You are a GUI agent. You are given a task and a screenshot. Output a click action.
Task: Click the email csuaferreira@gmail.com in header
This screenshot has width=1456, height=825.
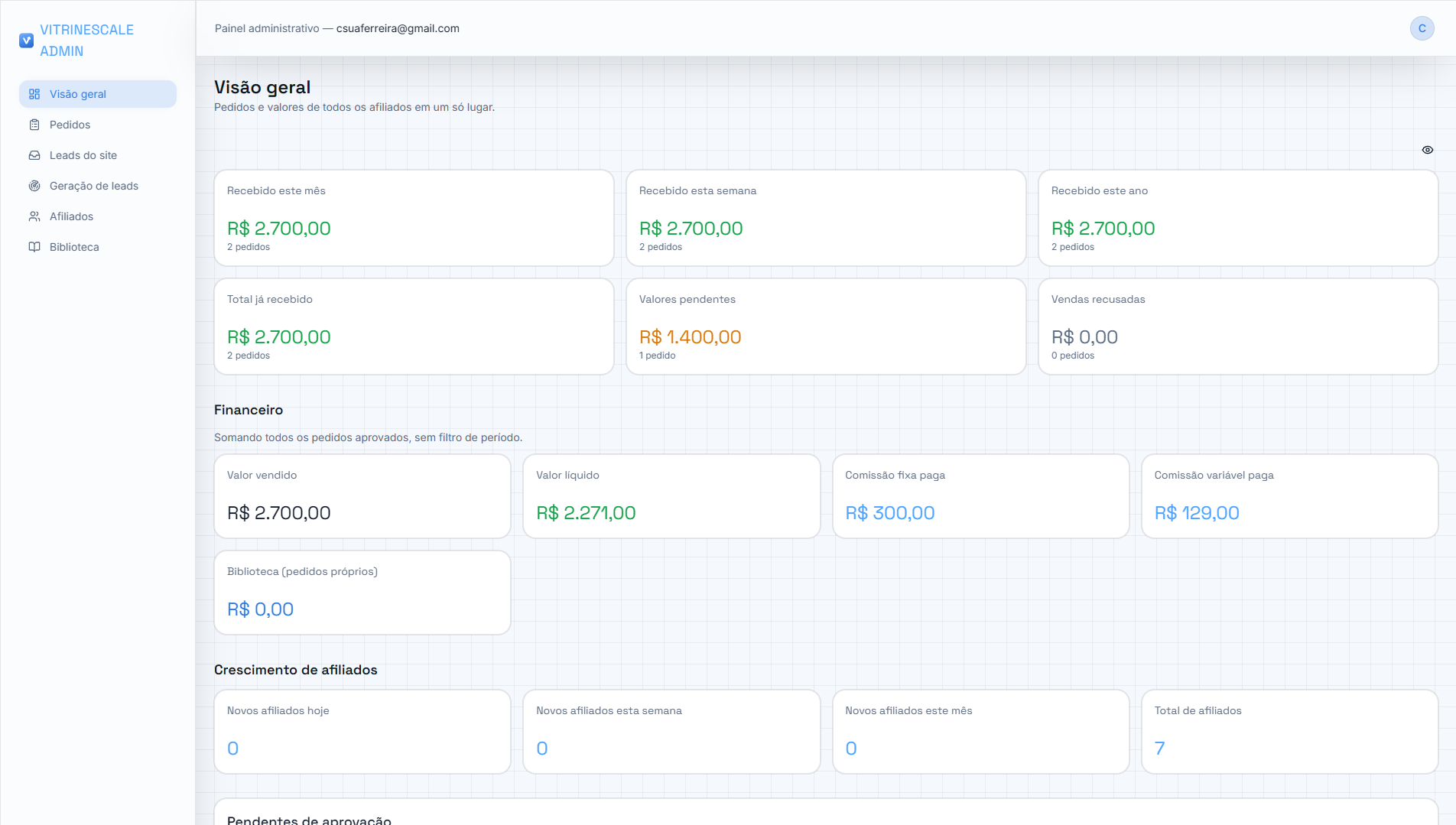(398, 28)
